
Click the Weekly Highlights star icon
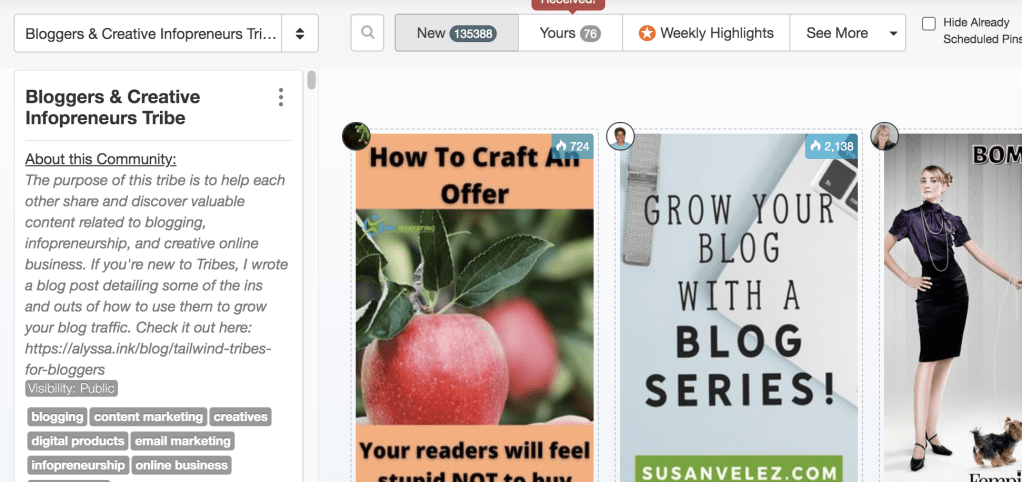click(647, 33)
